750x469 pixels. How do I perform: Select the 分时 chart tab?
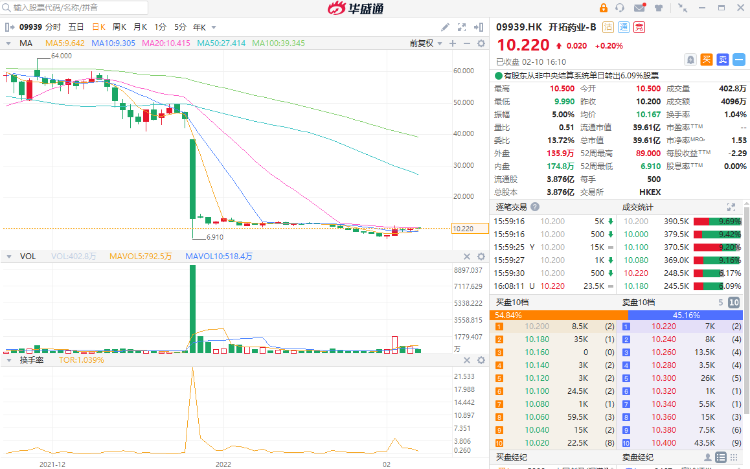pyautogui.click(x=53, y=27)
